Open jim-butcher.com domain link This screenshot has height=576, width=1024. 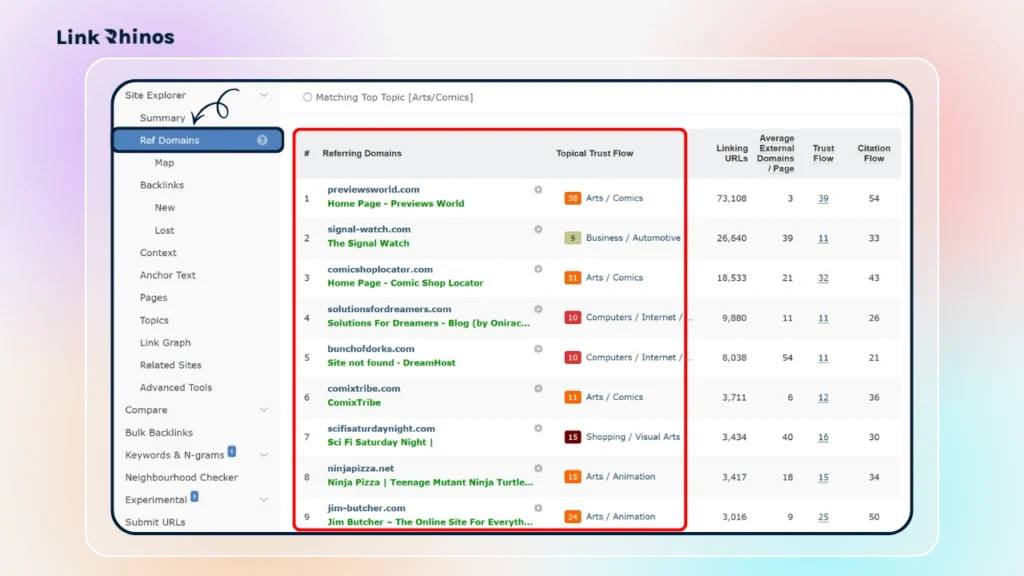[366, 508]
